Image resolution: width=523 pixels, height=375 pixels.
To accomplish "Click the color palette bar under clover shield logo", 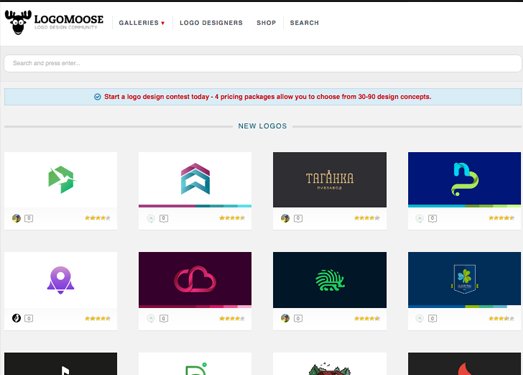I will click(x=464, y=306).
